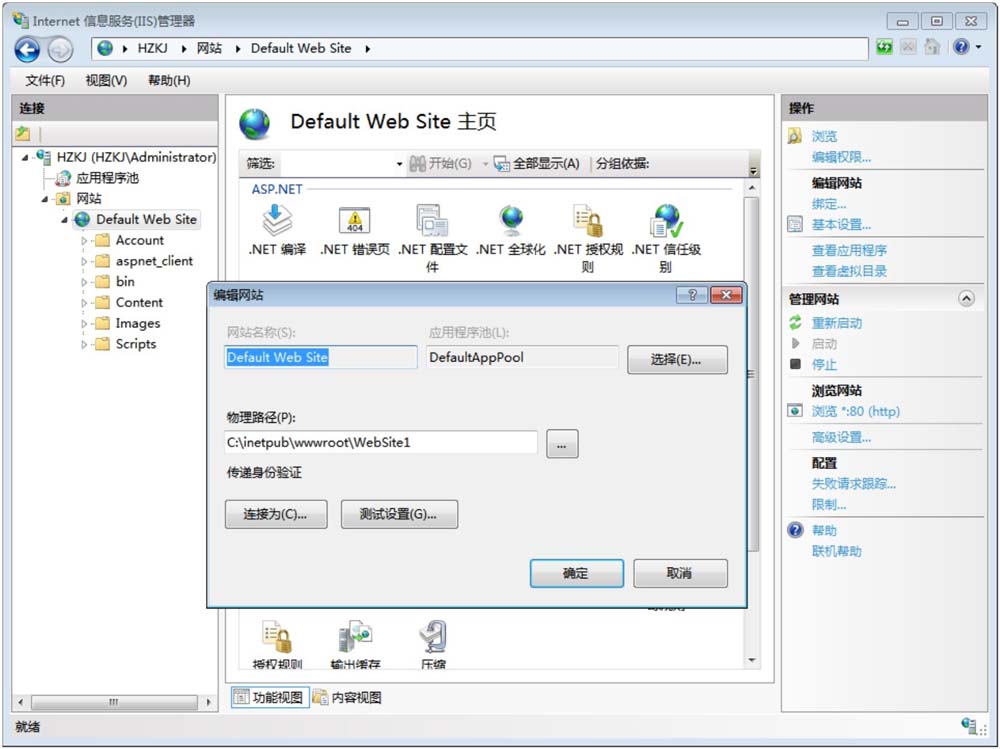Click the 停止 stop site action
This screenshot has width=1000, height=749.
click(x=823, y=365)
